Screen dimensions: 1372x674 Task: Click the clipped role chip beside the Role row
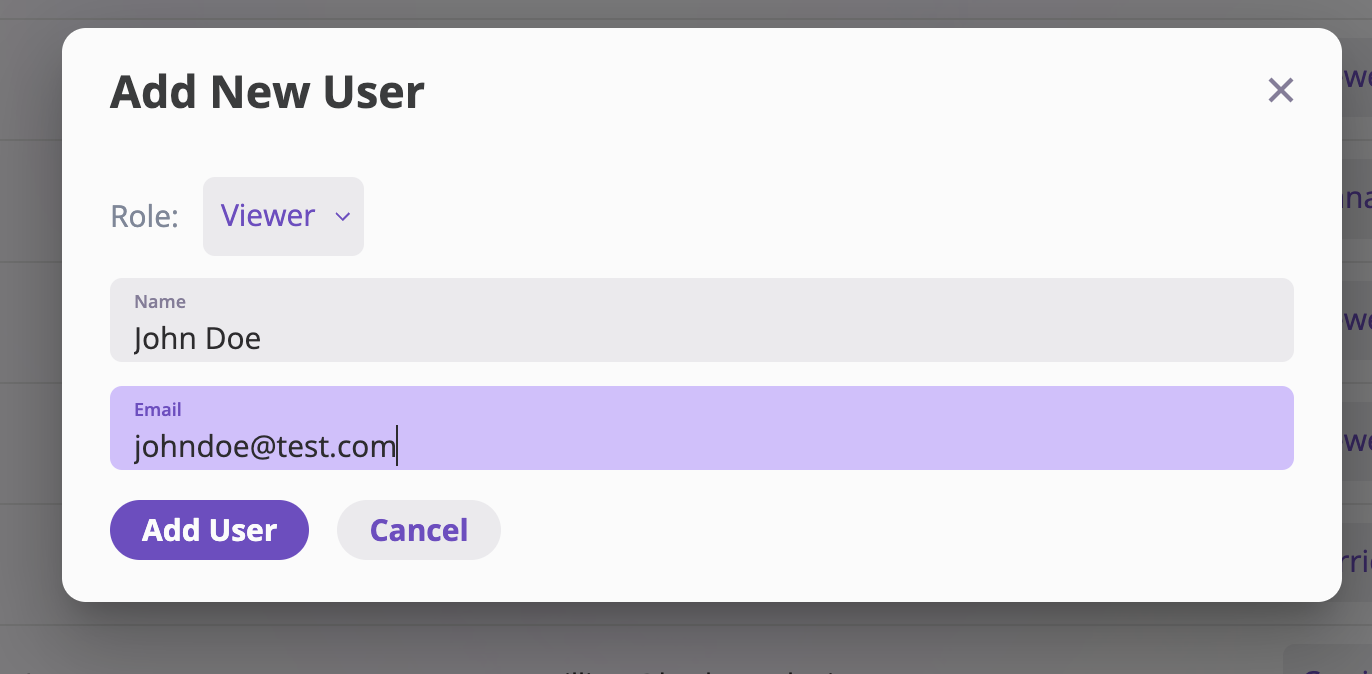coord(1357,198)
